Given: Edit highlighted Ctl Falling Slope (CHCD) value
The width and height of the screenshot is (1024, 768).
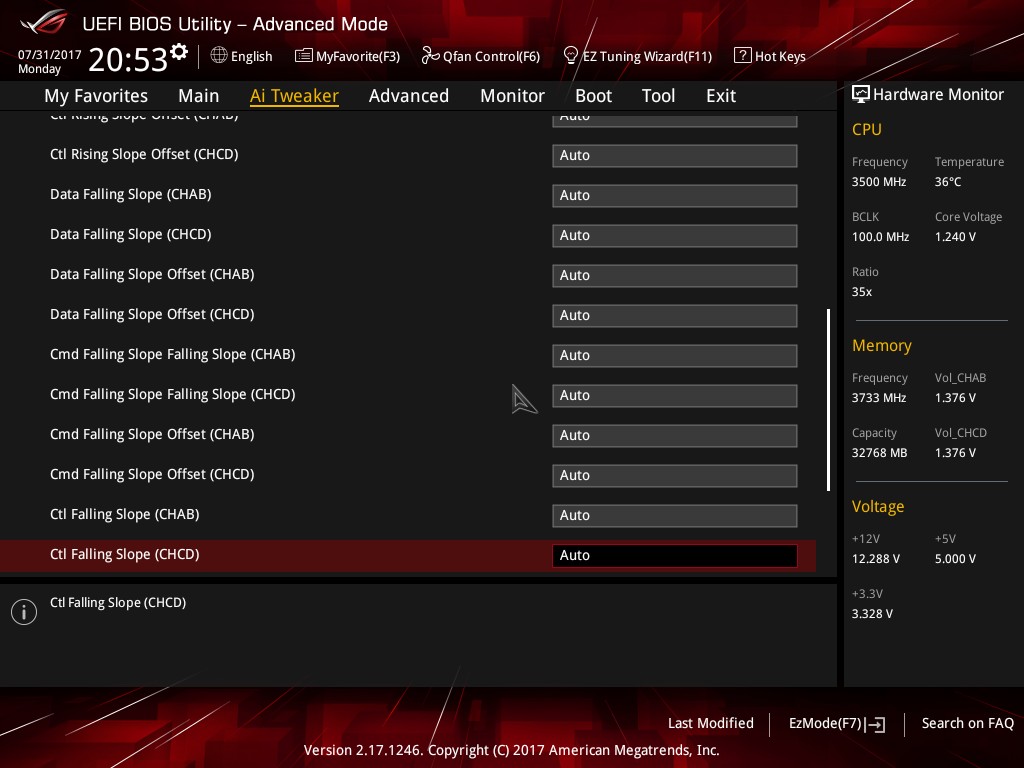Looking at the screenshot, I should (675, 555).
